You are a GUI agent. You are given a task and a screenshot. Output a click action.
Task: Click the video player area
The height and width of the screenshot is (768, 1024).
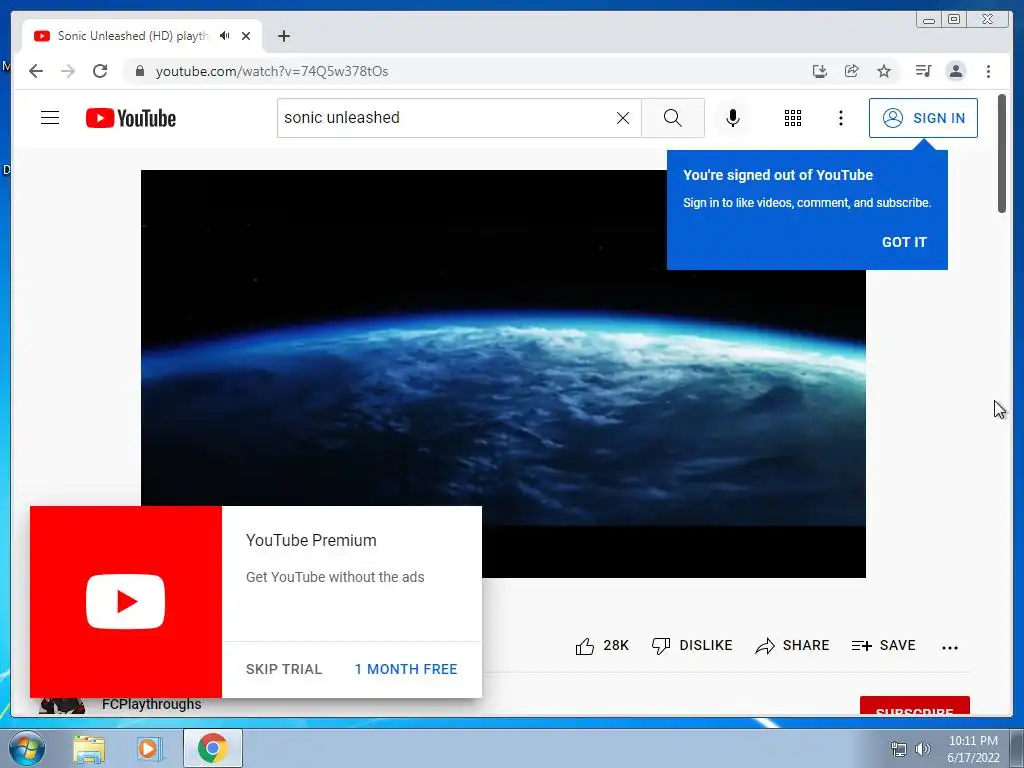pos(503,373)
